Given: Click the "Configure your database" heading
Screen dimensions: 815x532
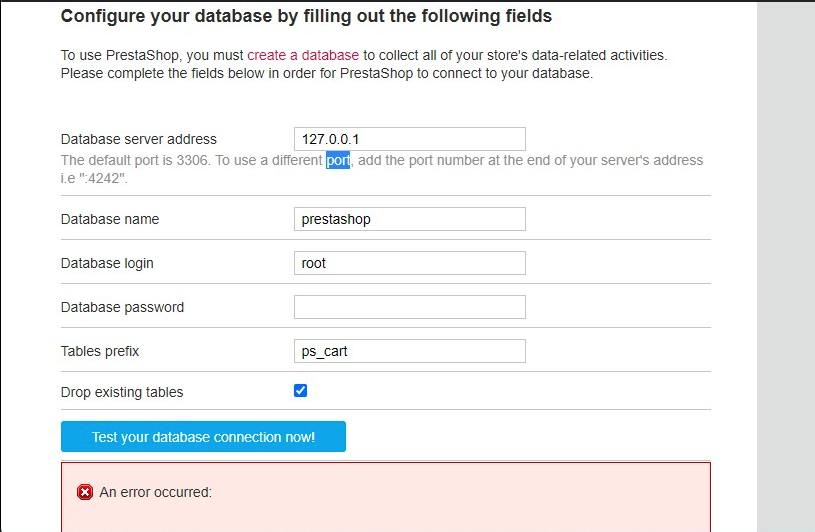Looking at the screenshot, I should coord(306,16).
